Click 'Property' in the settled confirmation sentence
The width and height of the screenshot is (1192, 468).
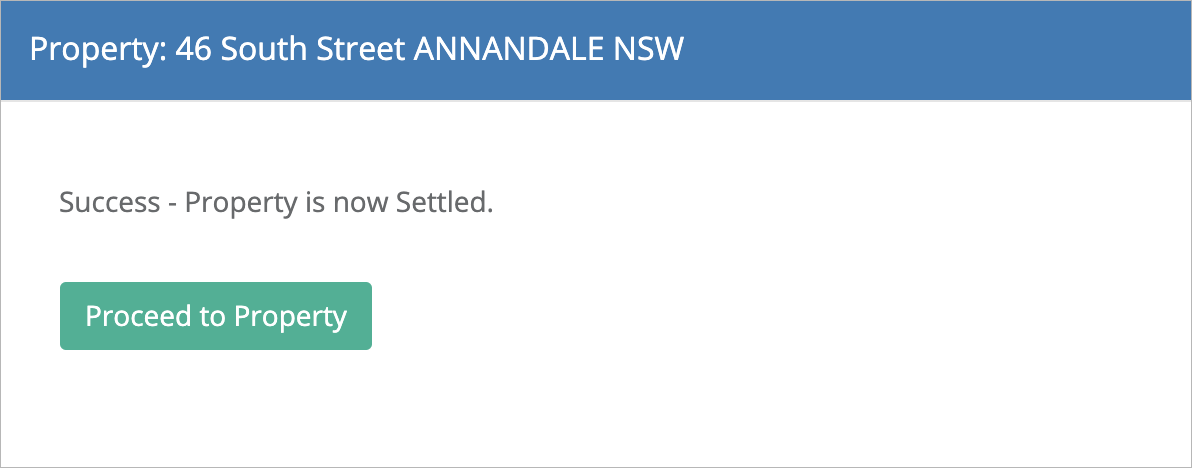tap(241, 204)
